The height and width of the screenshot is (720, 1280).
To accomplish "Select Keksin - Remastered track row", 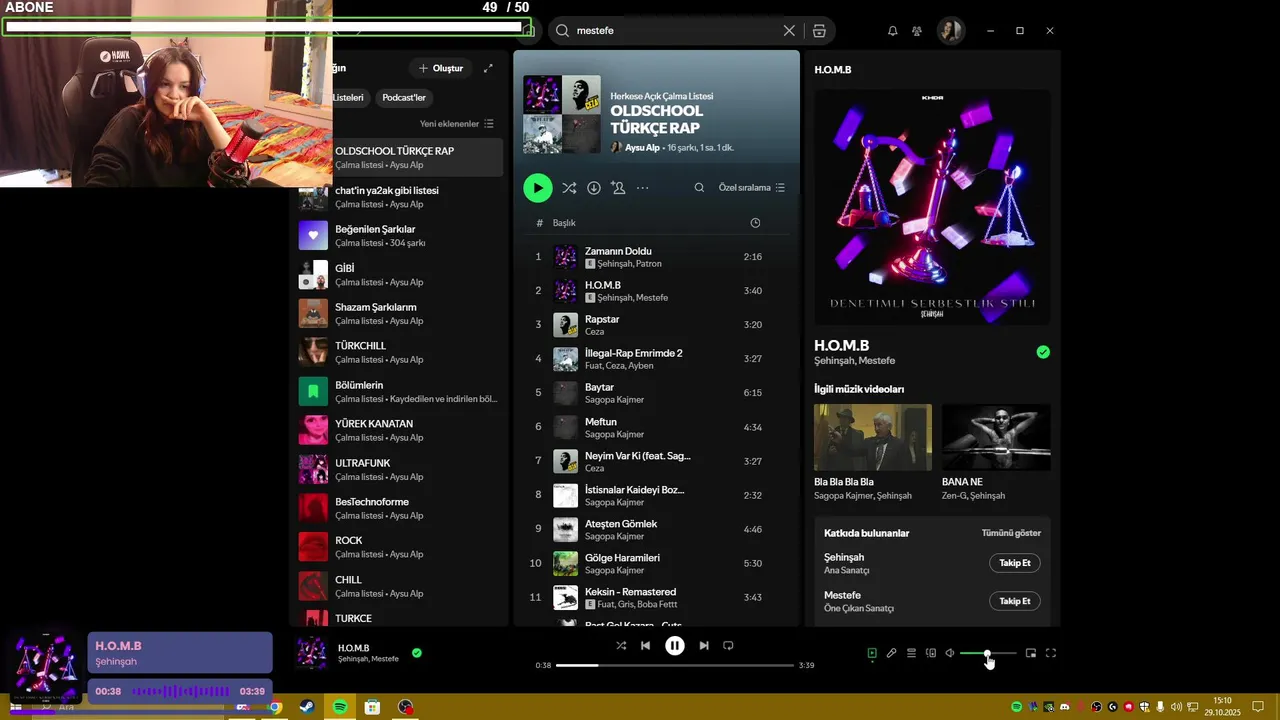I will [656, 597].
